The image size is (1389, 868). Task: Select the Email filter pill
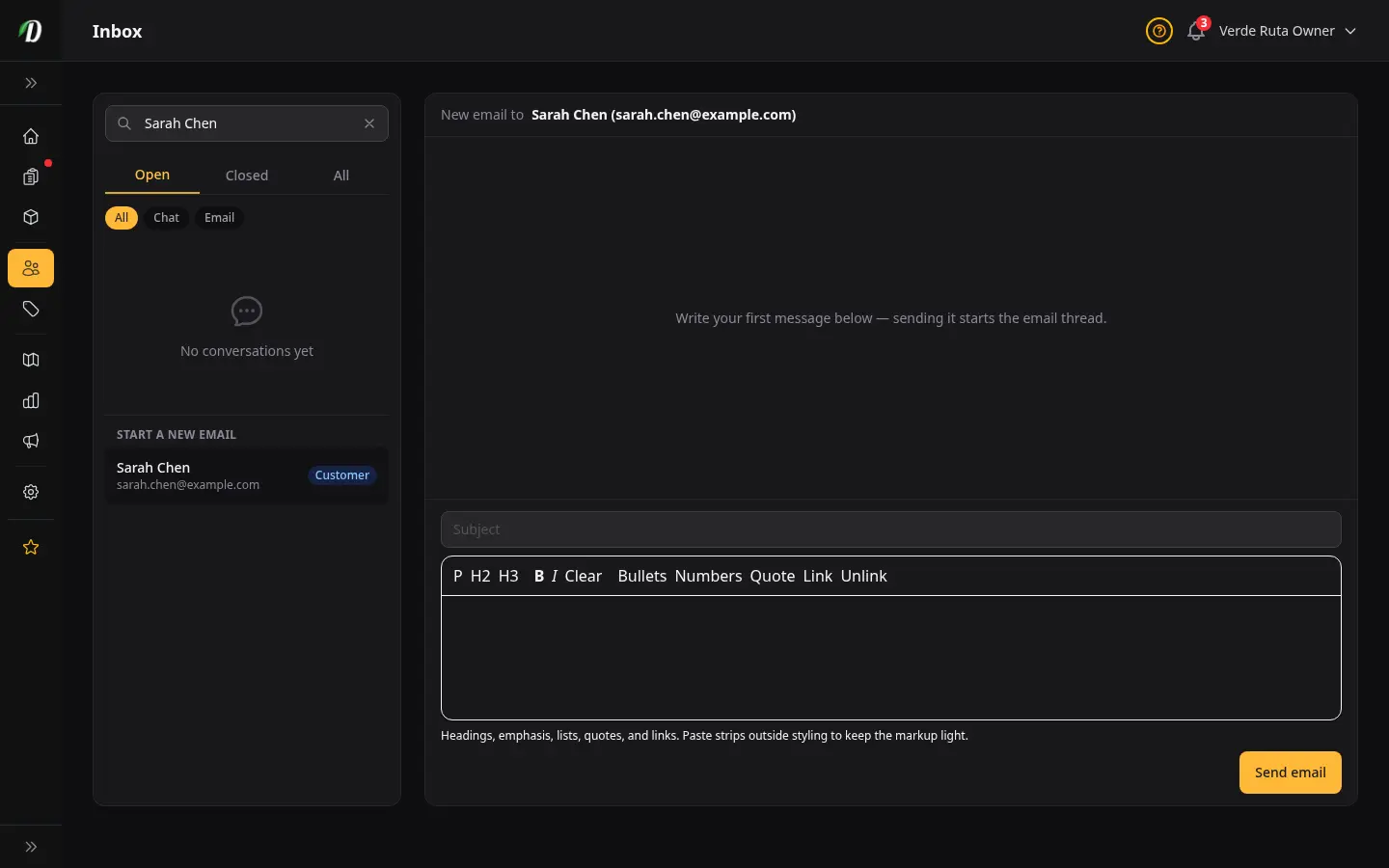pos(220,218)
